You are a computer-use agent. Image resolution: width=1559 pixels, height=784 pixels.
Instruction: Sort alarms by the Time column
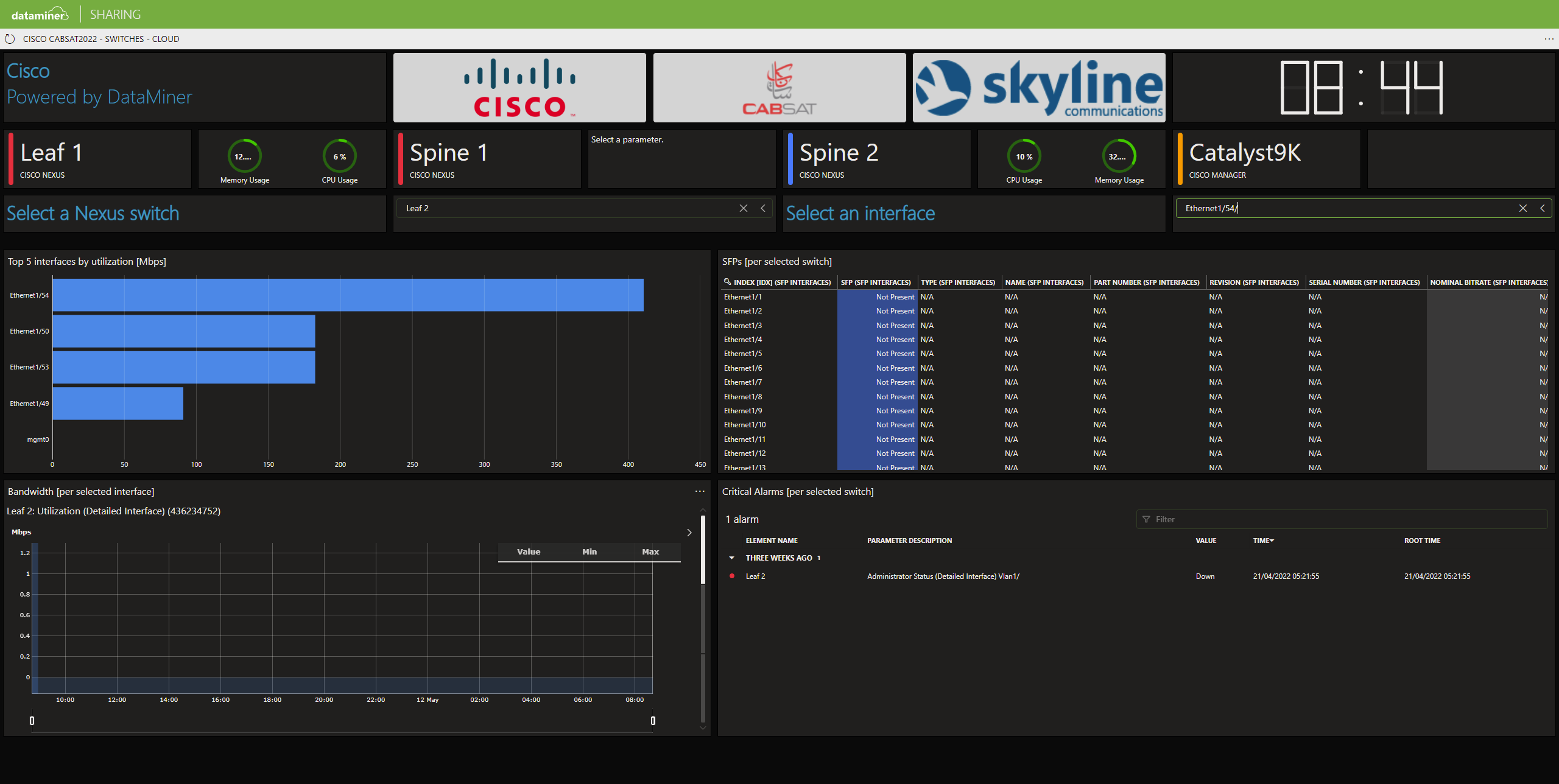coord(1263,541)
